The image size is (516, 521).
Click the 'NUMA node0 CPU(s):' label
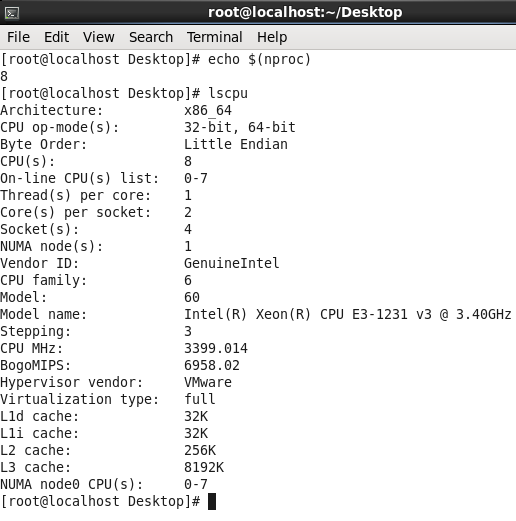coord(71,484)
